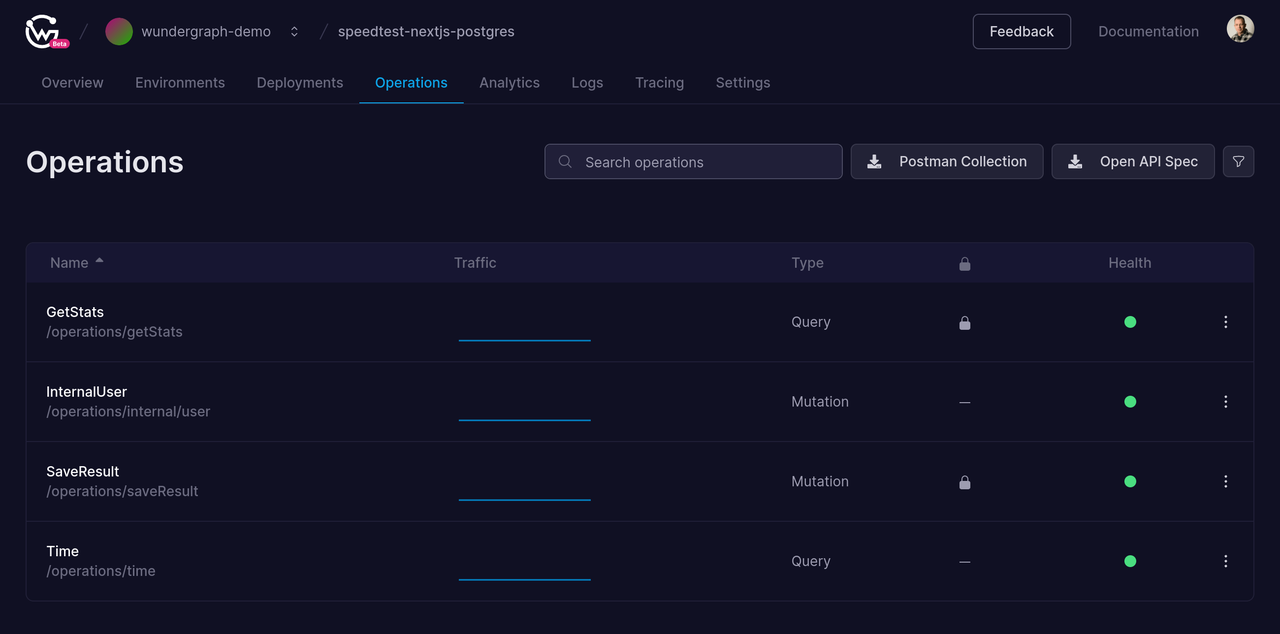The width and height of the screenshot is (1280, 634).
Task: Download the Postman Collection
Action: pos(946,161)
